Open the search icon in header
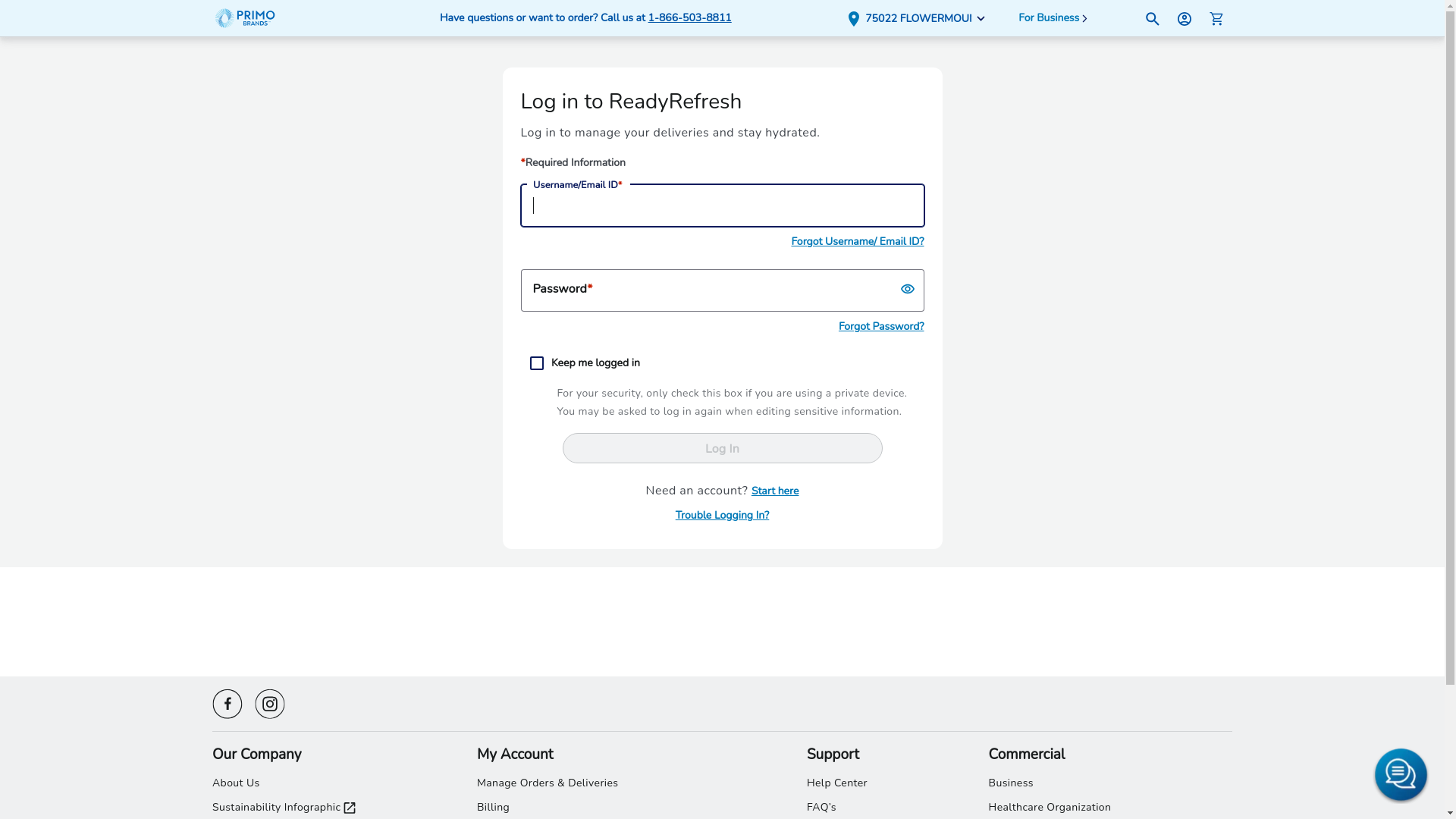The image size is (1456, 819). coord(1152,19)
